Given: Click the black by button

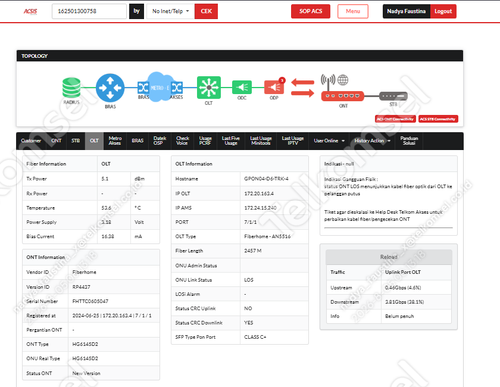Looking at the screenshot, I should pyautogui.click(x=136, y=11).
